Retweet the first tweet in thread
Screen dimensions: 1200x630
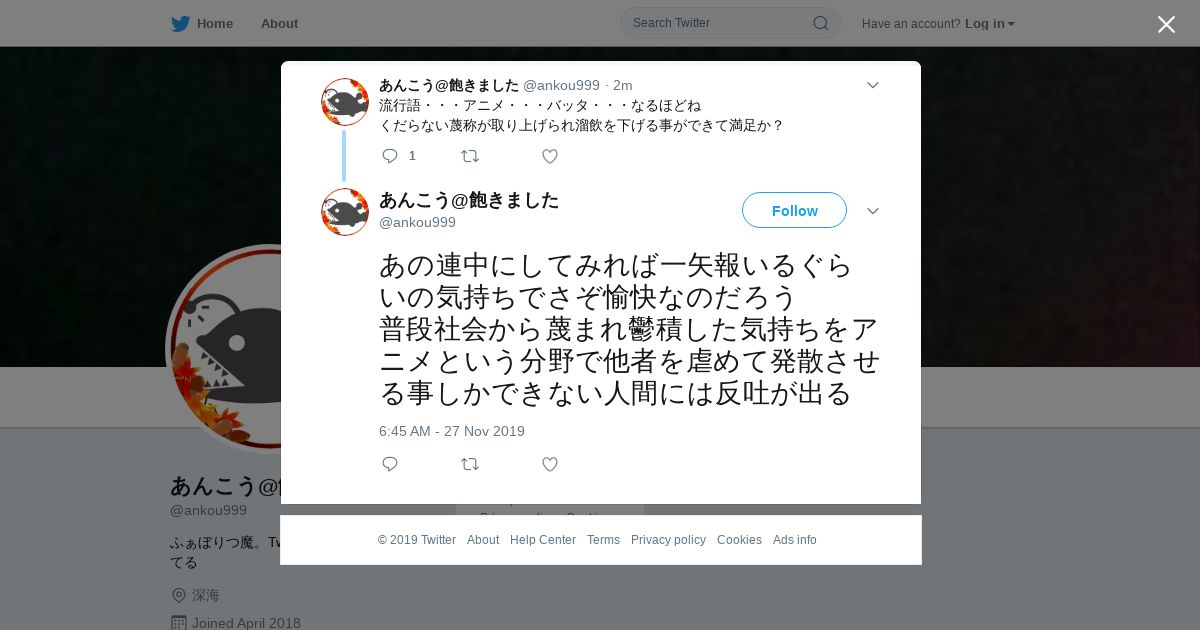coord(470,156)
